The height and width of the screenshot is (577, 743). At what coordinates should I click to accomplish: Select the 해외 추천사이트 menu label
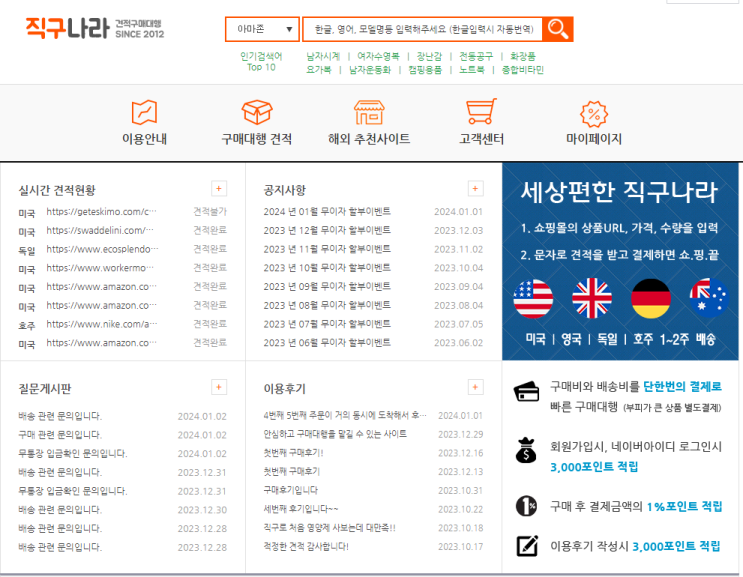369,139
